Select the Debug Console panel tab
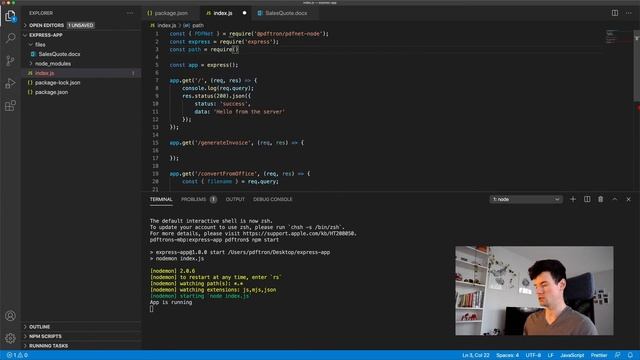The image size is (640, 360). (273, 199)
